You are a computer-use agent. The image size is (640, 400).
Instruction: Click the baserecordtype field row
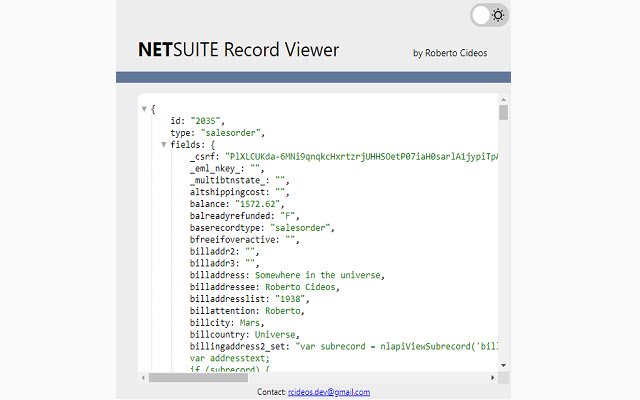(262, 228)
